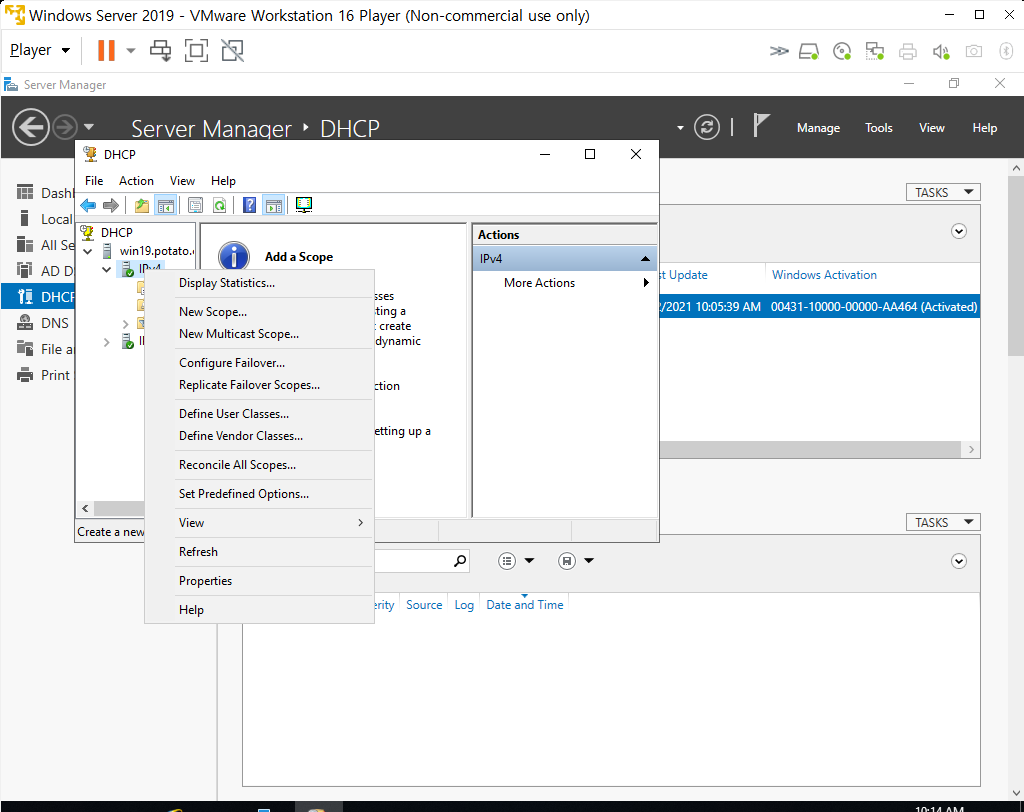The width and height of the screenshot is (1024, 812).
Task: Open the DHCP window File menu
Action: [94, 181]
